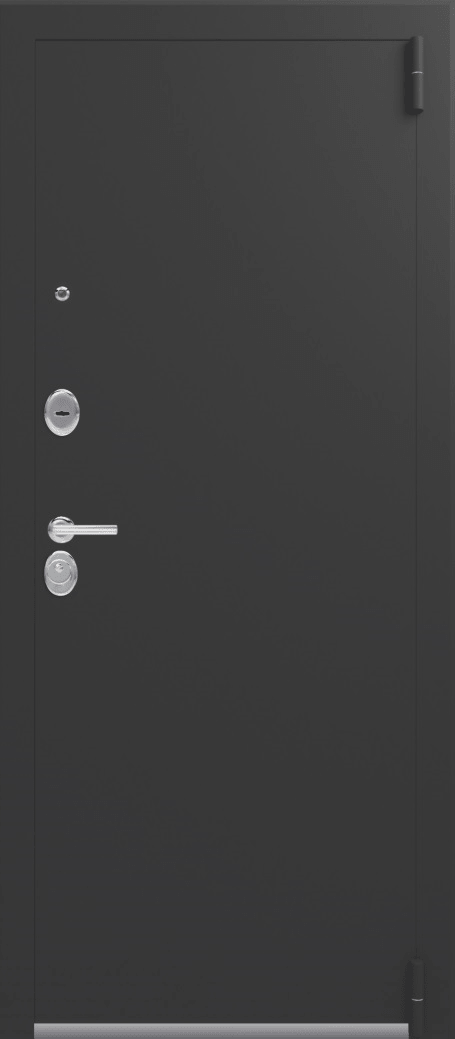Click the door panel beside top hinge

click(x=371, y=74)
